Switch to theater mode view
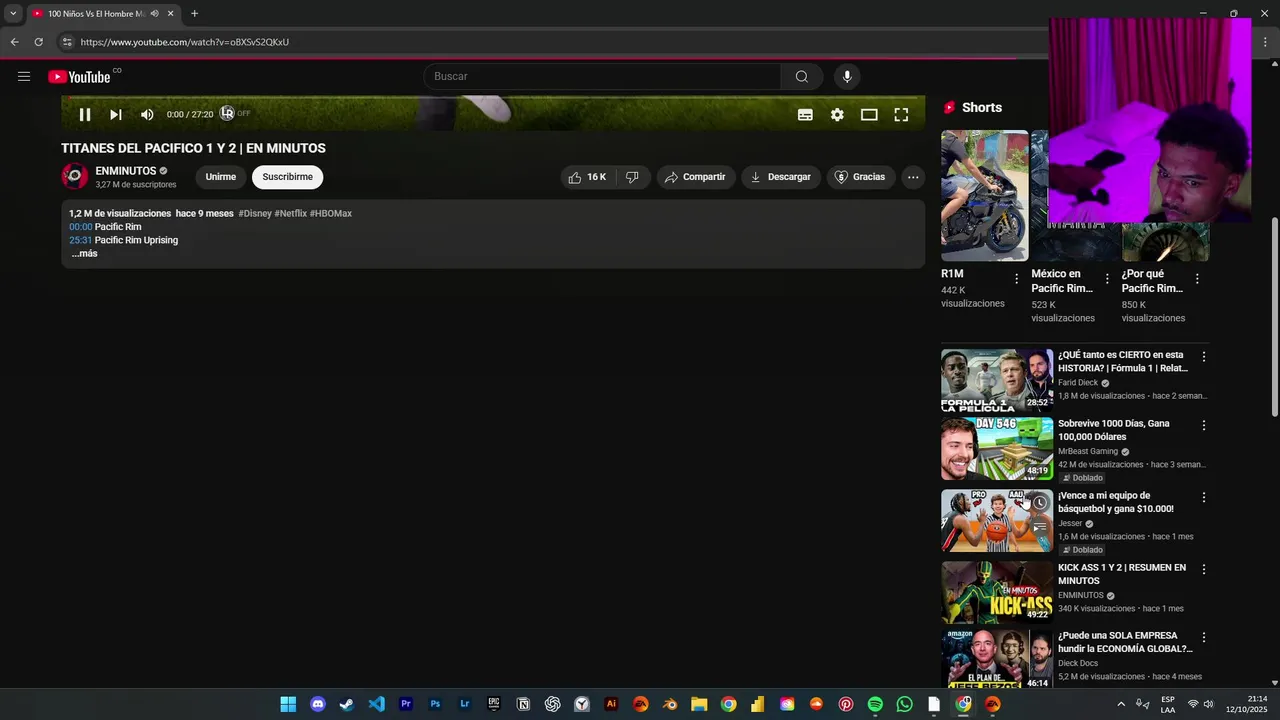 (x=869, y=115)
